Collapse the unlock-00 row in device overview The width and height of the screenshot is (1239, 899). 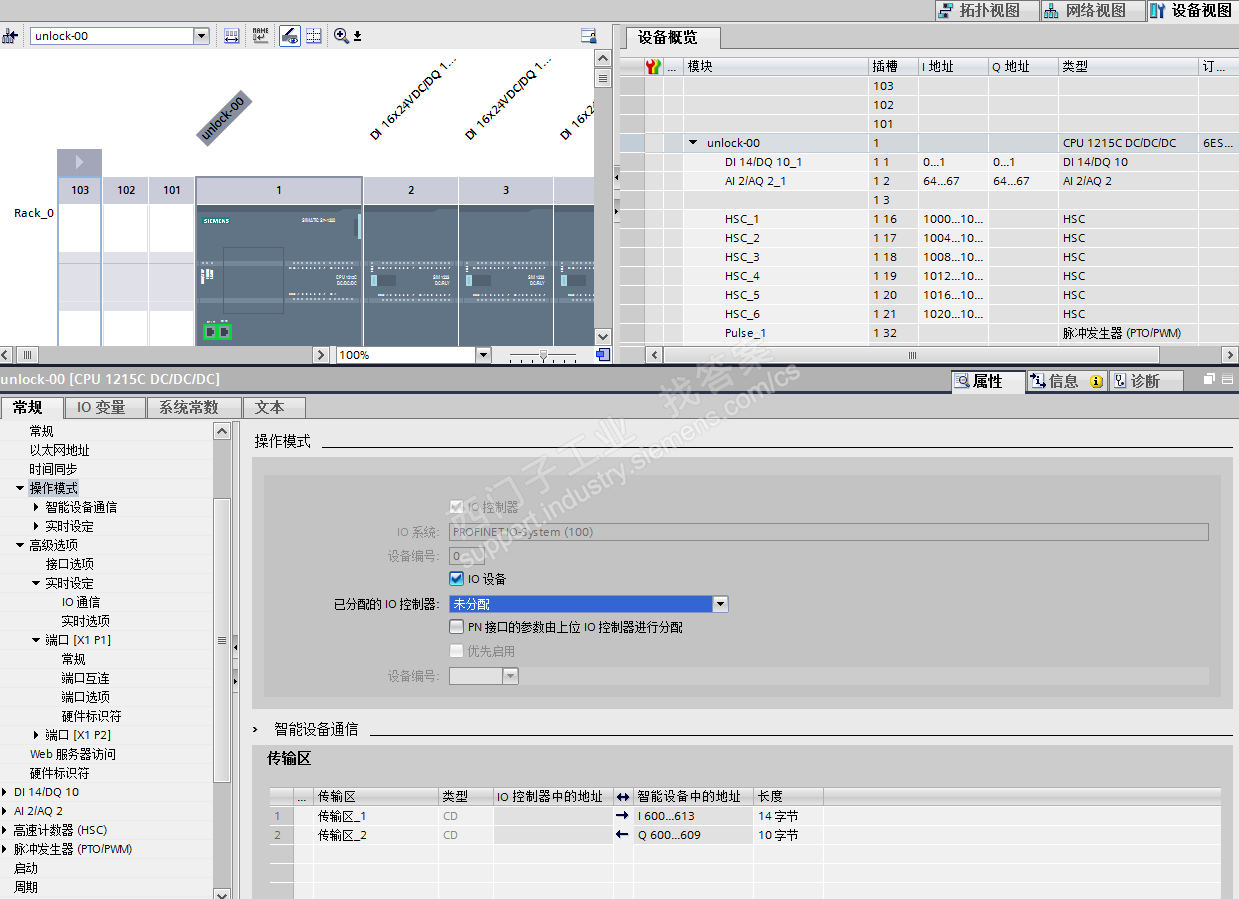click(x=693, y=143)
